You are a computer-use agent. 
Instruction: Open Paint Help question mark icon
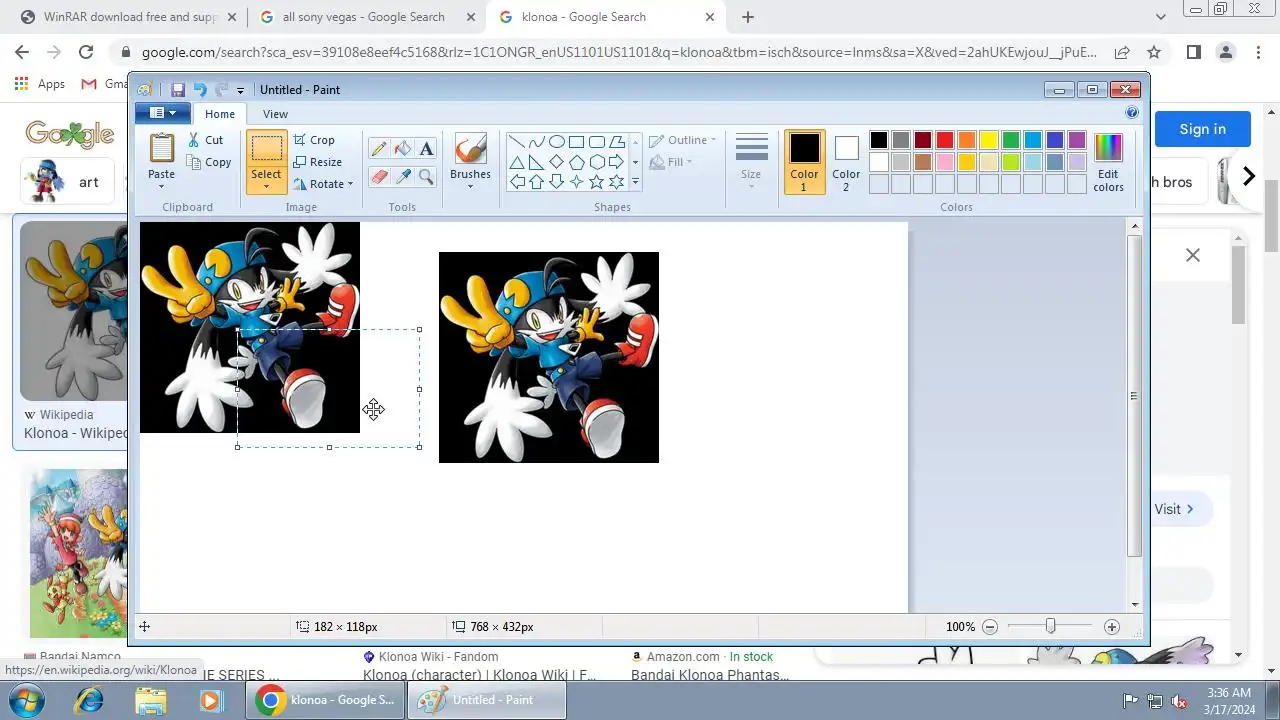coord(1132,114)
